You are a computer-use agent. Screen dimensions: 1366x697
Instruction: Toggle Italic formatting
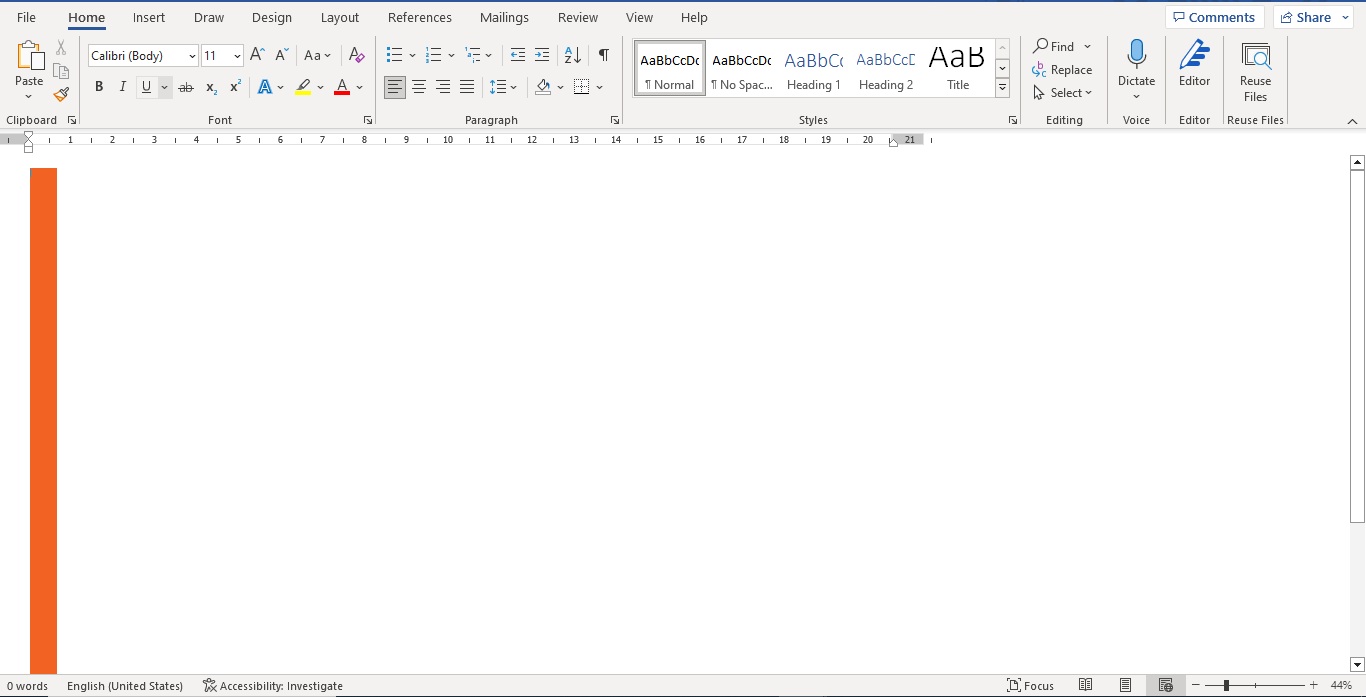click(x=122, y=87)
